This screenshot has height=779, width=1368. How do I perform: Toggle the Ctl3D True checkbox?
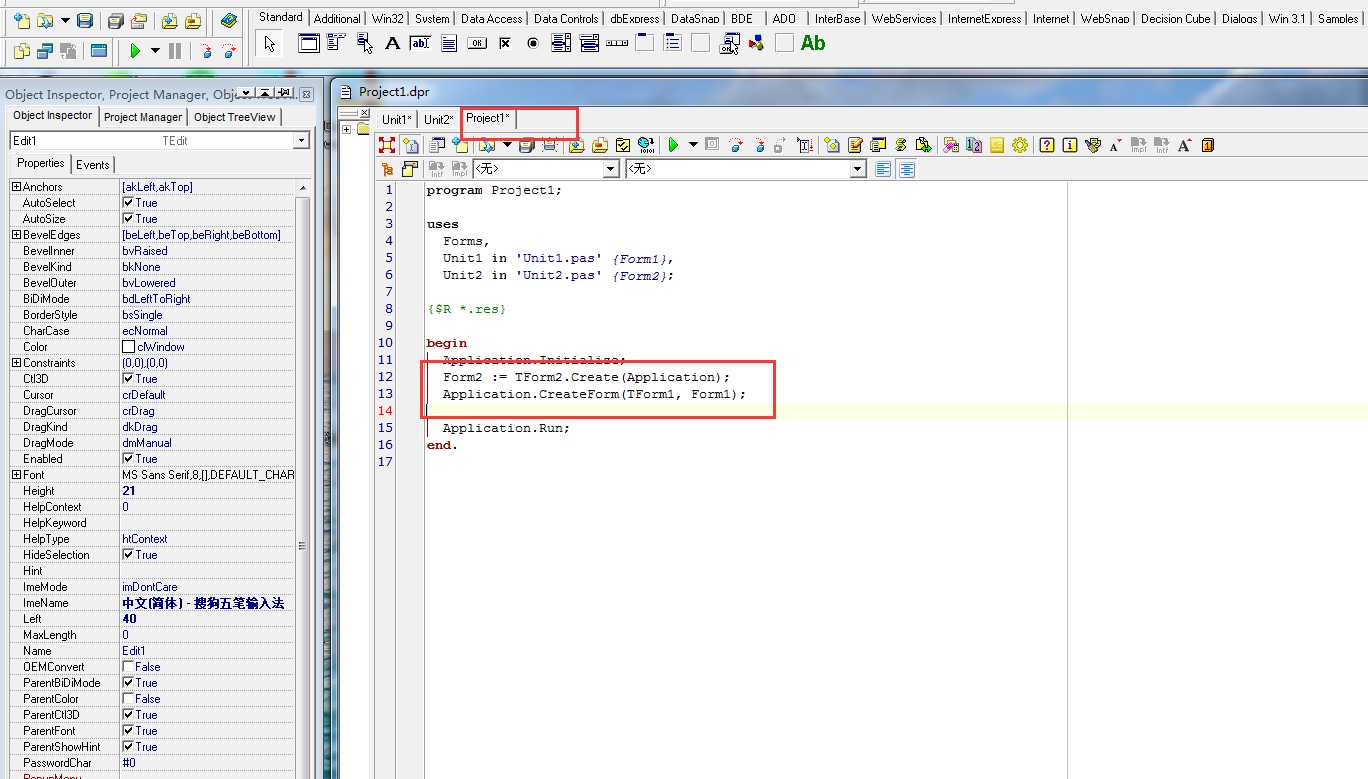coord(128,379)
